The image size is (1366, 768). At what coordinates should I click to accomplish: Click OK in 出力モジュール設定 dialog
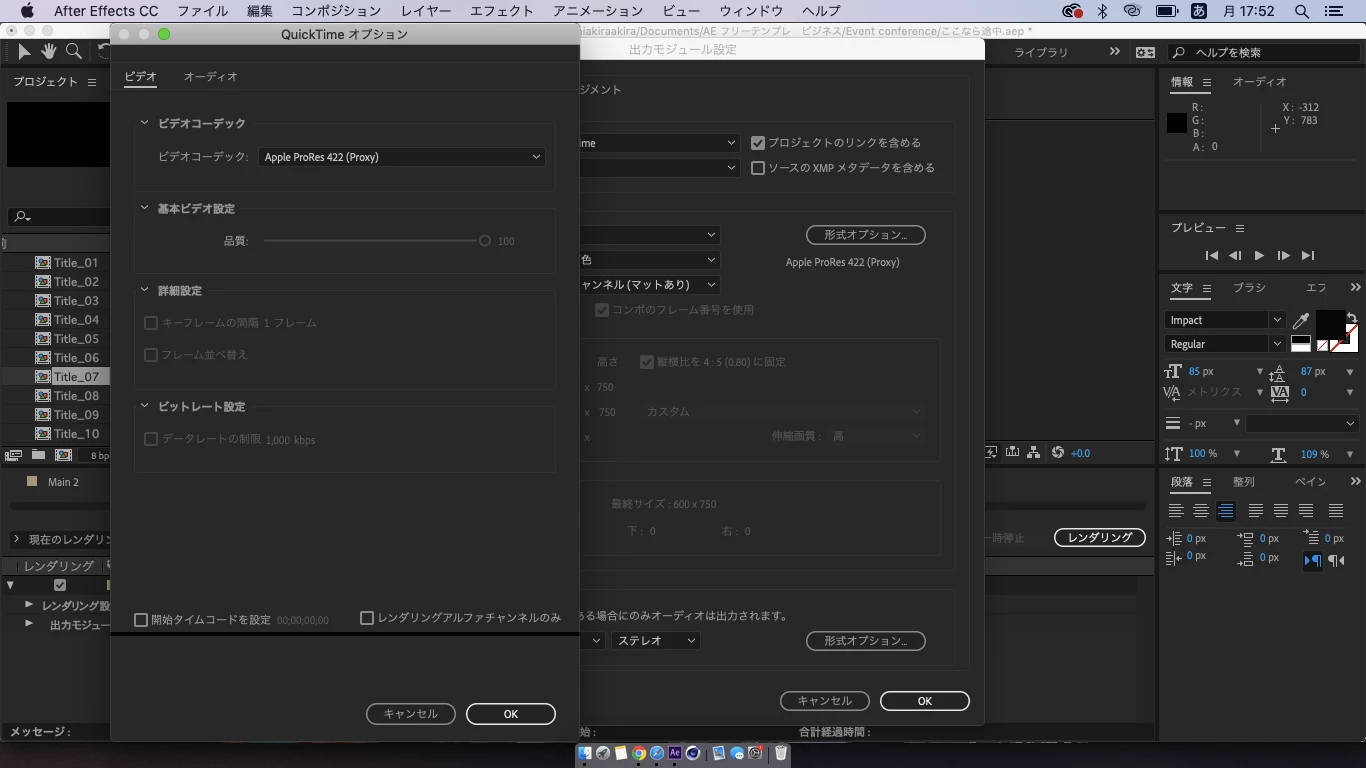(925, 701)
